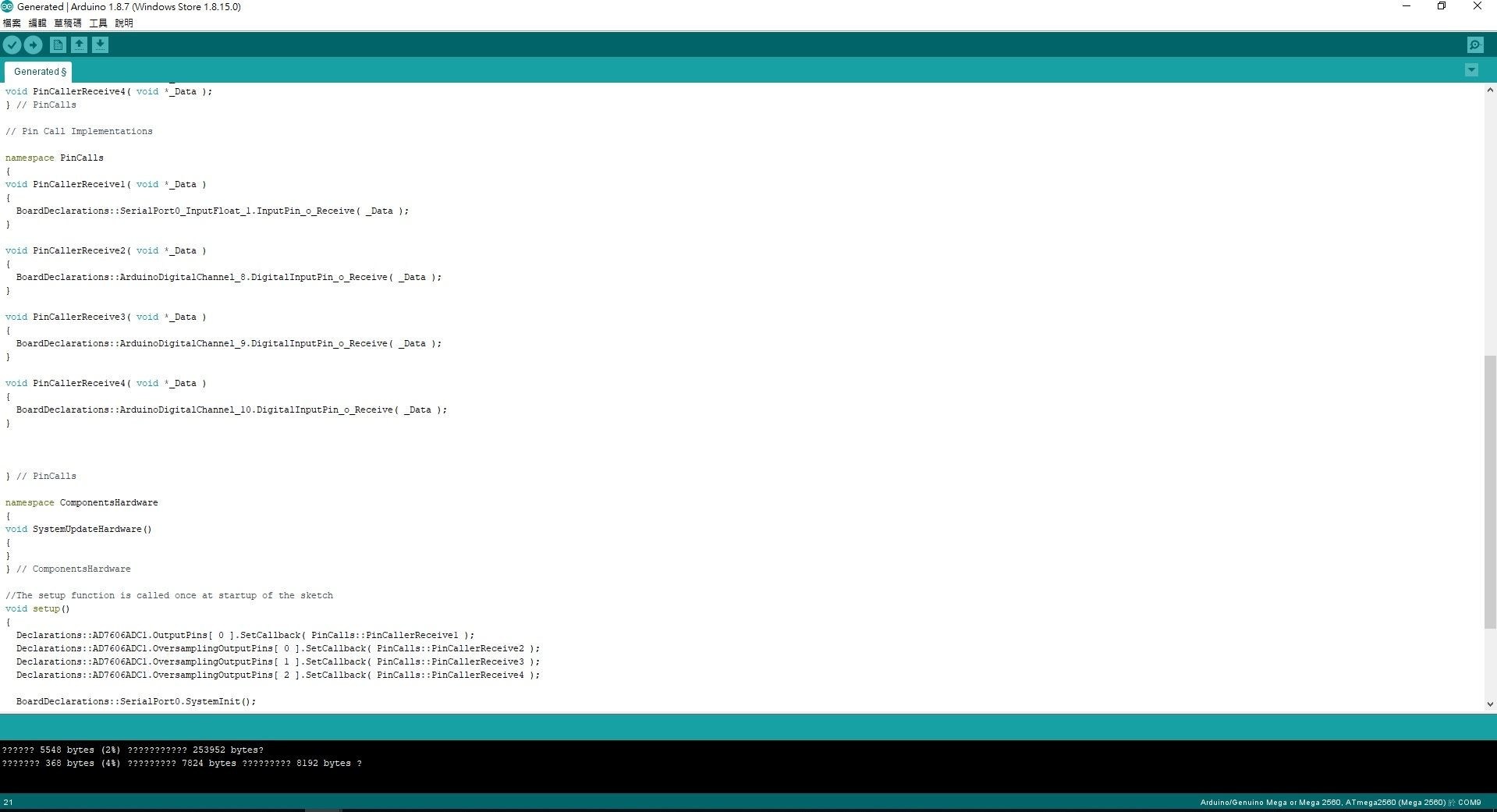Select the Generated sketch tab
This screenshot has height=812, width=1497.
pos(37,71)
